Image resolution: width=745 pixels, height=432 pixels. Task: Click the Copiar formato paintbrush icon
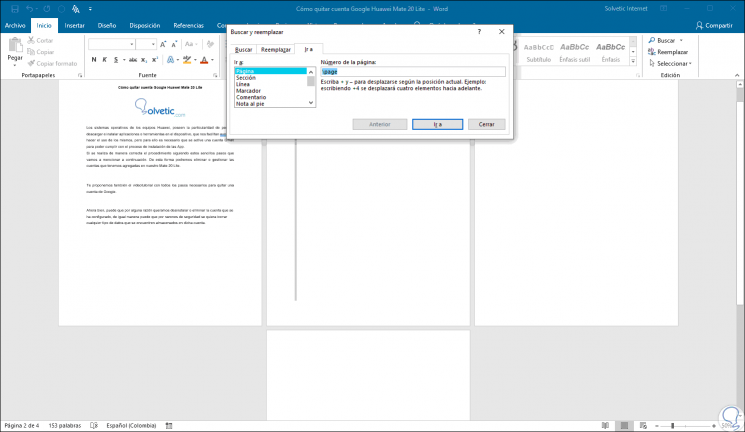pyautogui.click(x=31, y=63)
